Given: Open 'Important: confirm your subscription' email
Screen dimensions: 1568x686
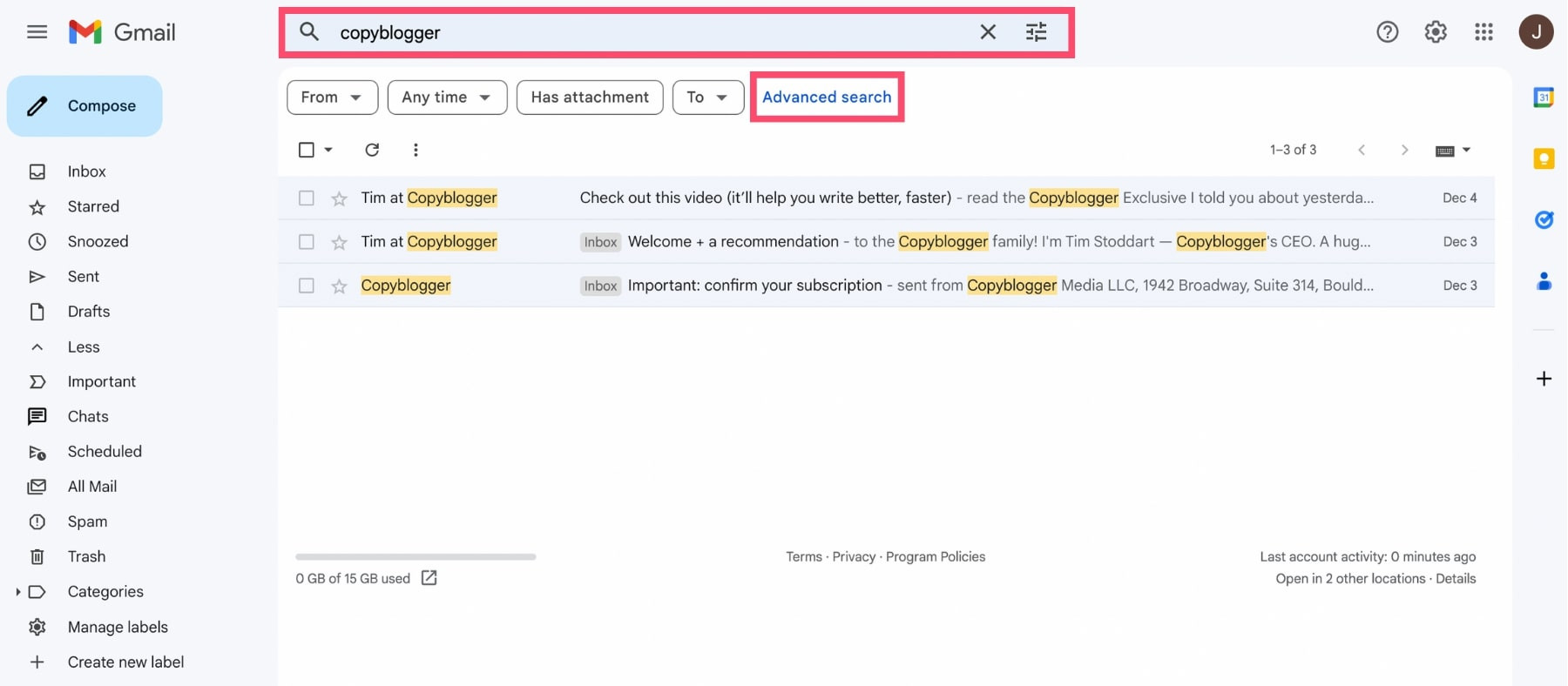Looking at the screenshot, I should pyautogui.click(x=886, y=286).
